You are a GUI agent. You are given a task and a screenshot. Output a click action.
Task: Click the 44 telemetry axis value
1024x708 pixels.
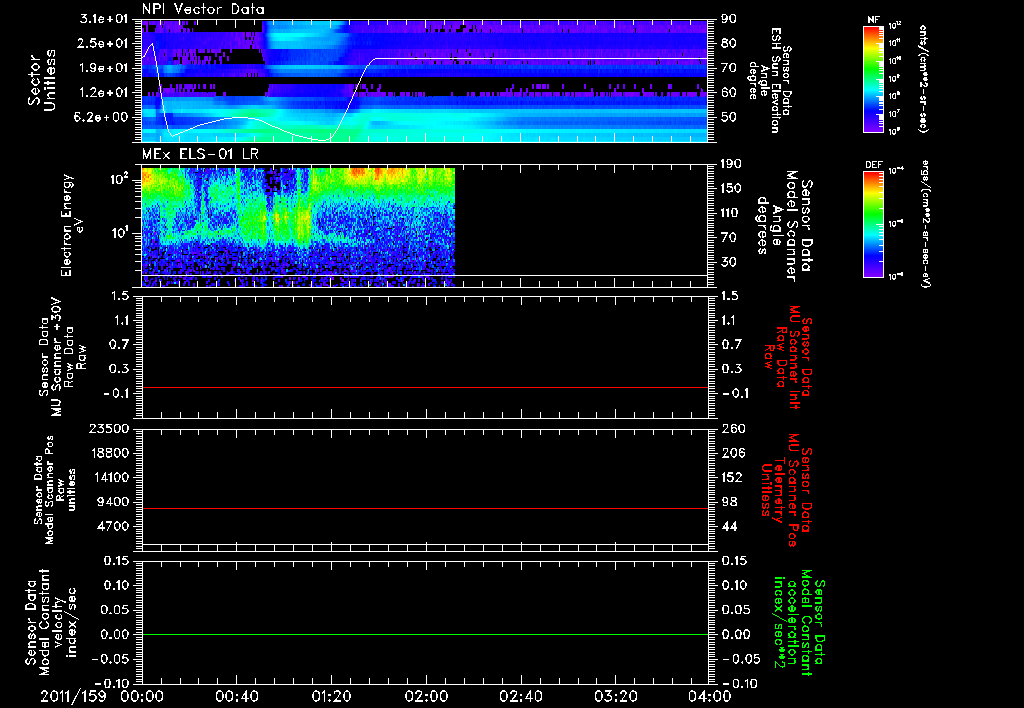point(729,526)
